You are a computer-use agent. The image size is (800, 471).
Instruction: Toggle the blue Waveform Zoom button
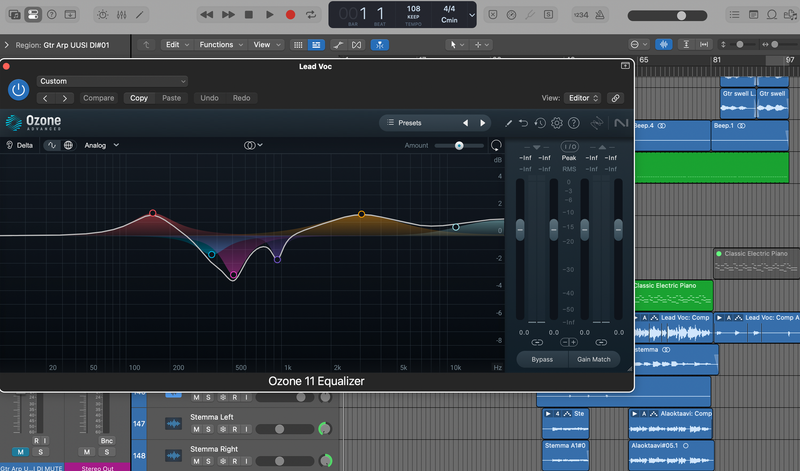click(663, 45)
